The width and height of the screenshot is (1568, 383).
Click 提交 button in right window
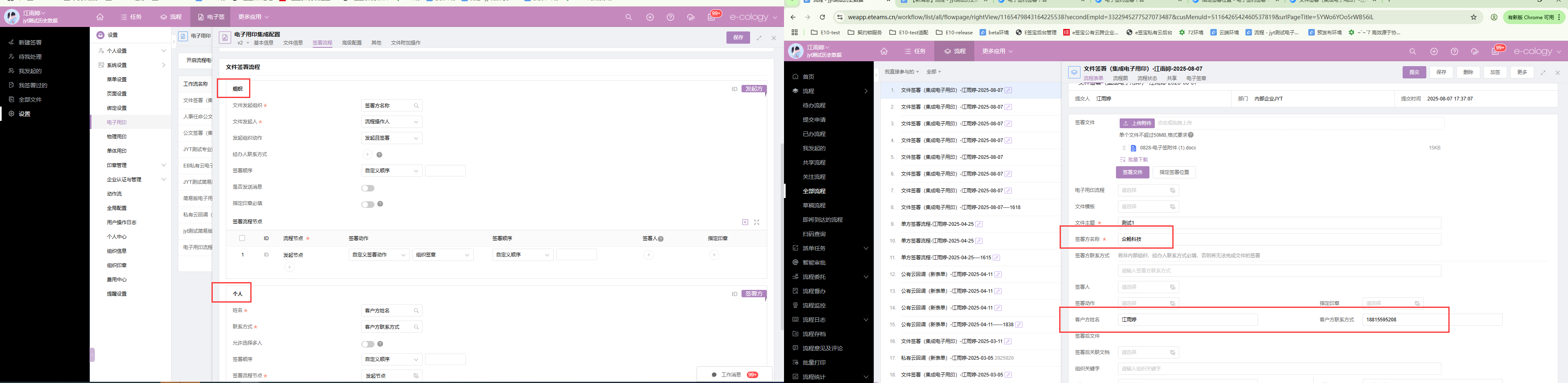(1414, 72)
